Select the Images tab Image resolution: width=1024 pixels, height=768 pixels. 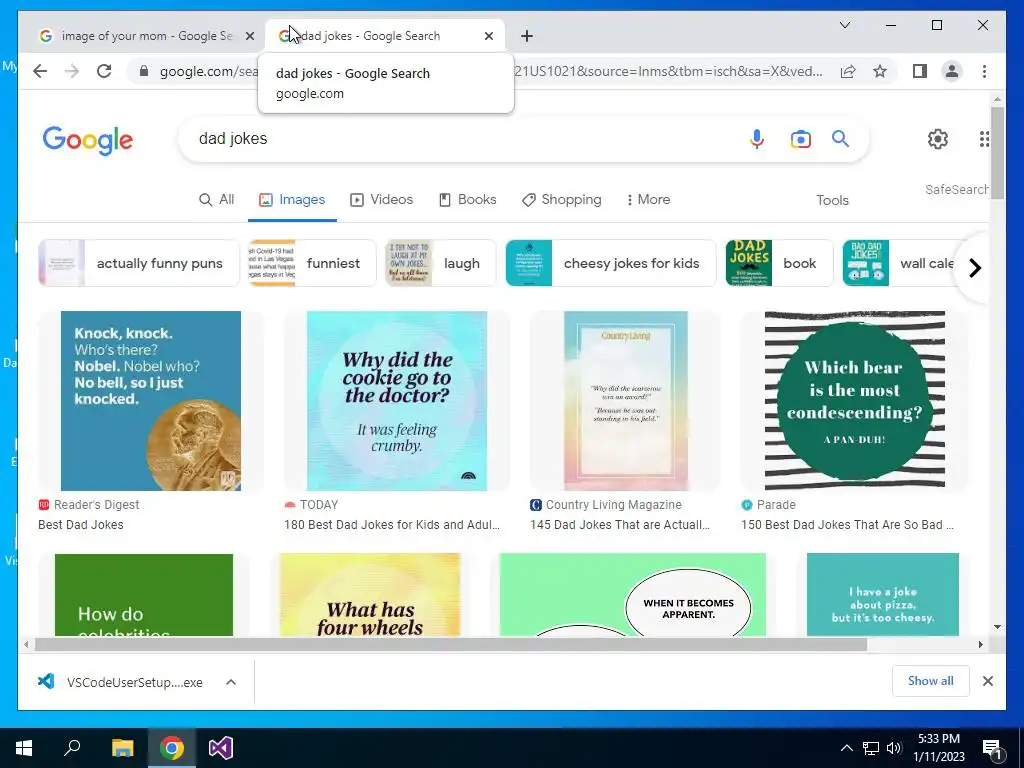pos(292,200)
